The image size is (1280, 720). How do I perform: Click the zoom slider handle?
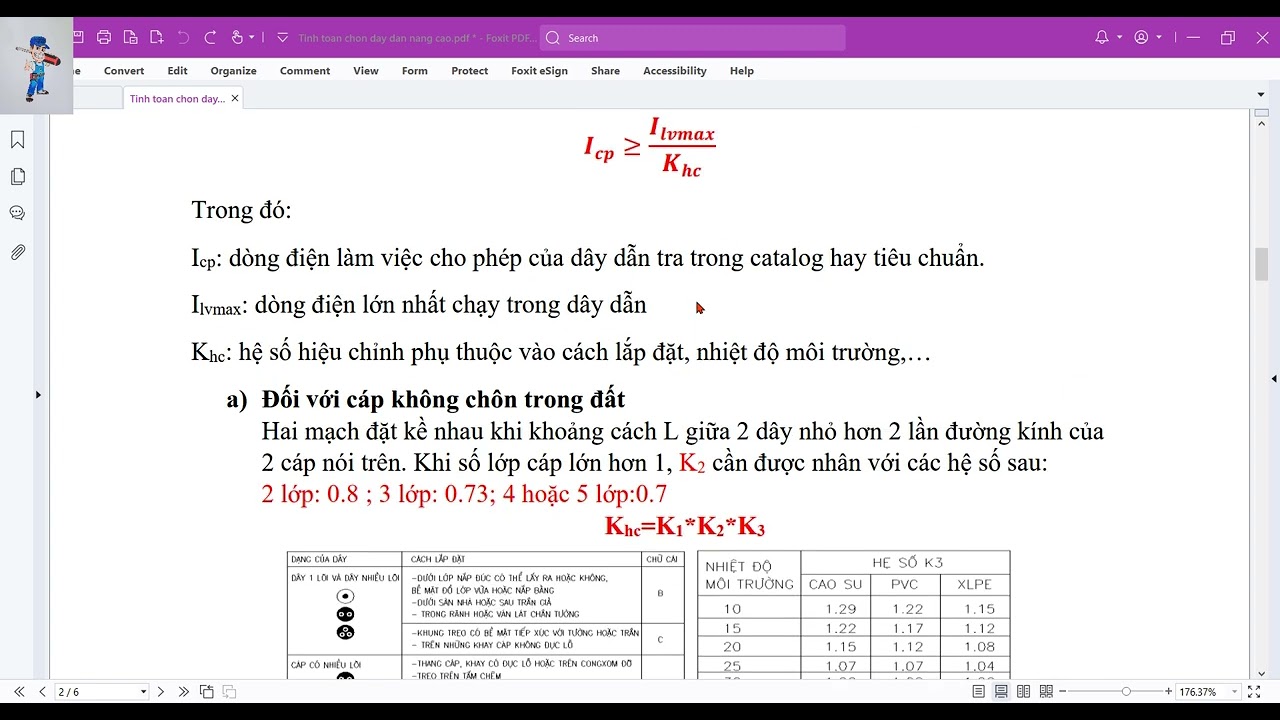1126,691
